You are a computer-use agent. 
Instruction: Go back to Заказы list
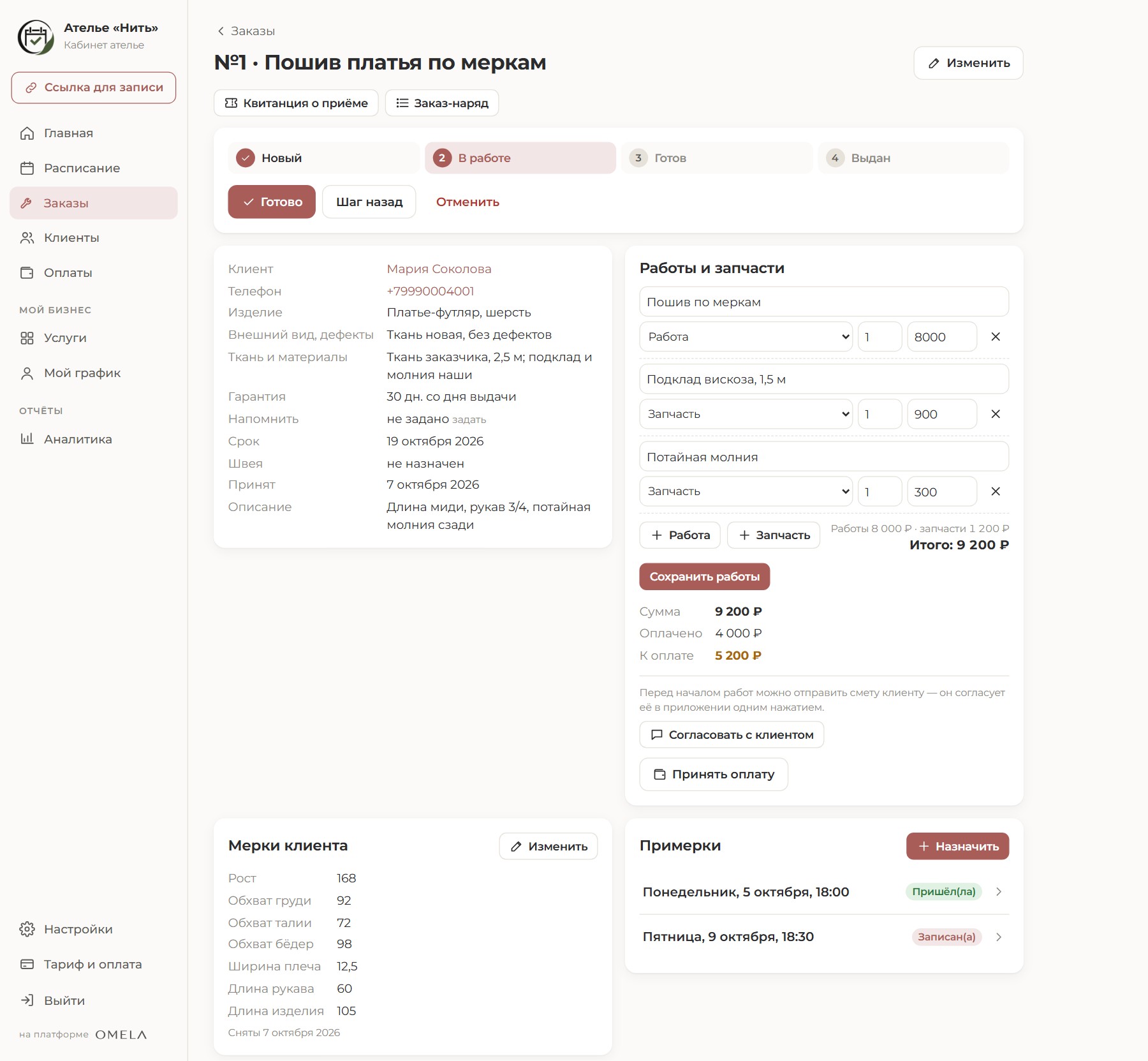coord(246,31)
